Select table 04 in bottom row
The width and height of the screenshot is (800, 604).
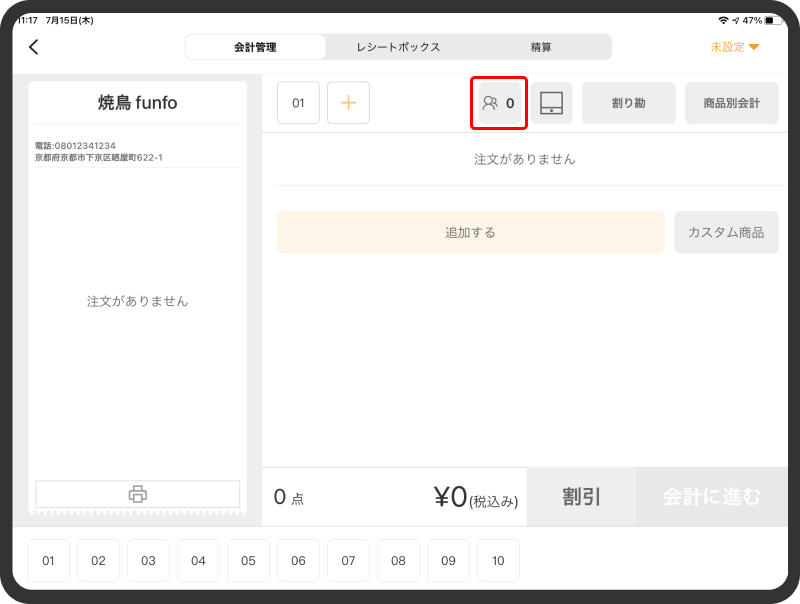click(x=198, y=561)
